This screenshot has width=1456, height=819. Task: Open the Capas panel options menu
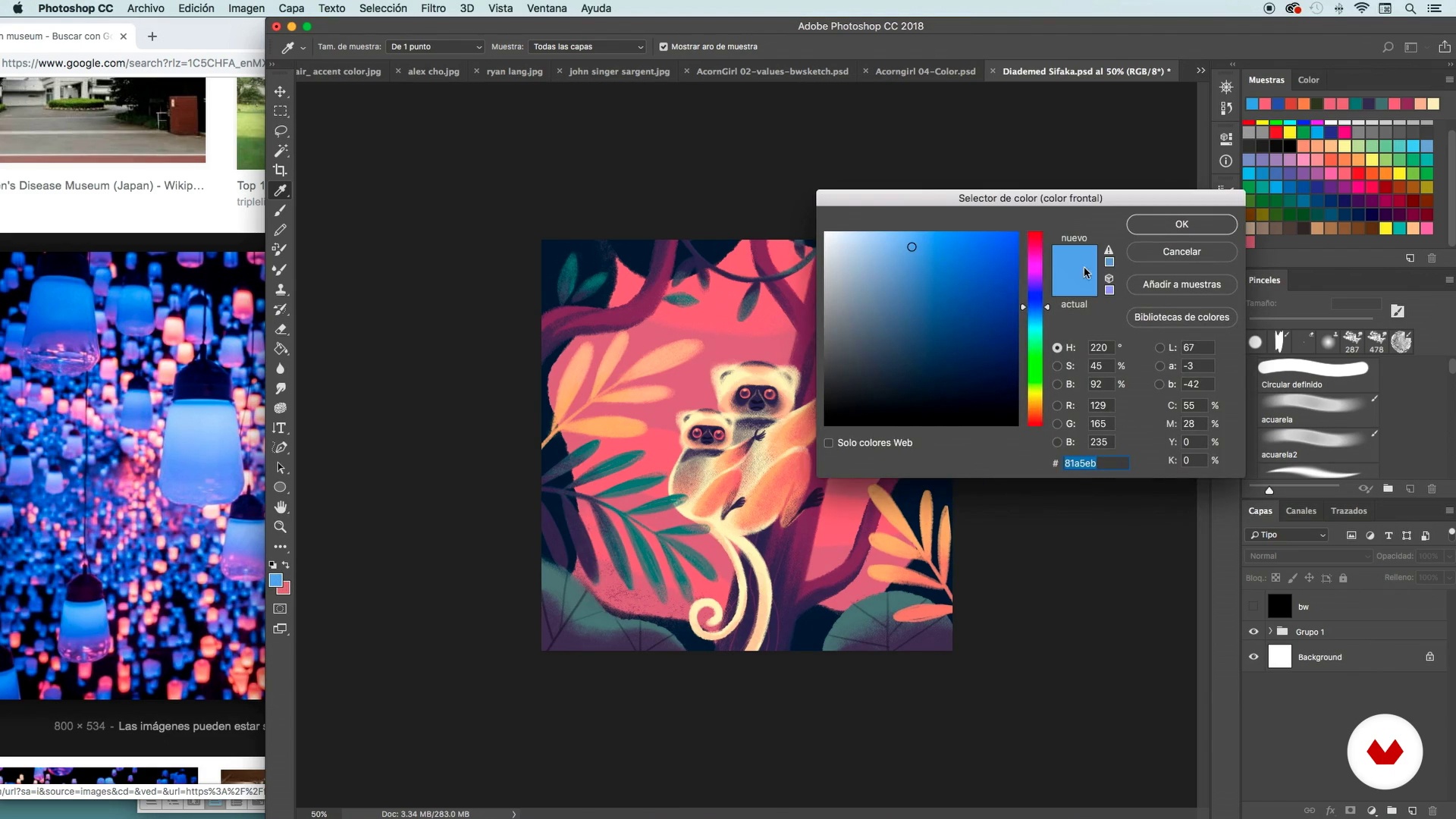[x=1449, y=510]
